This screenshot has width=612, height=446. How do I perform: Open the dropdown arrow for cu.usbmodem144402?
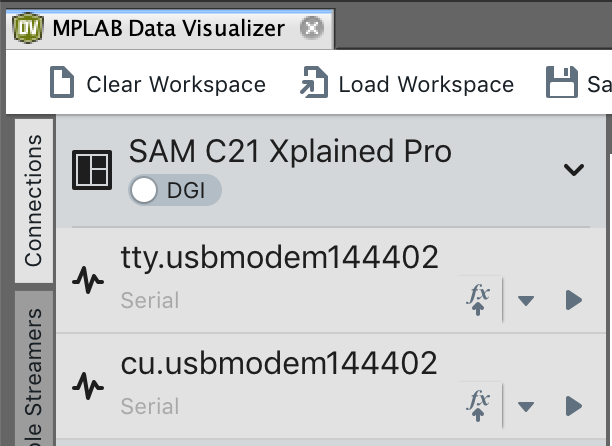point(526,406)
